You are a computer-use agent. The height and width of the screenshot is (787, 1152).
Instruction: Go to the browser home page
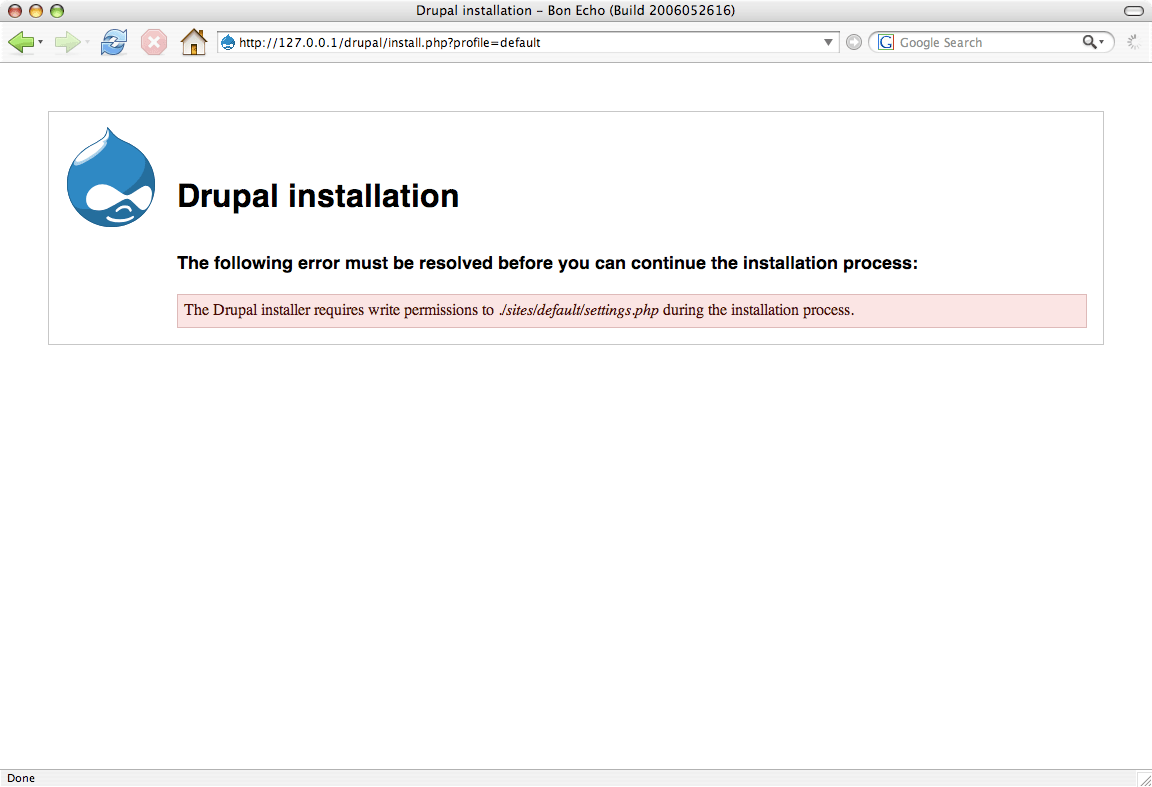pos(193,42)
